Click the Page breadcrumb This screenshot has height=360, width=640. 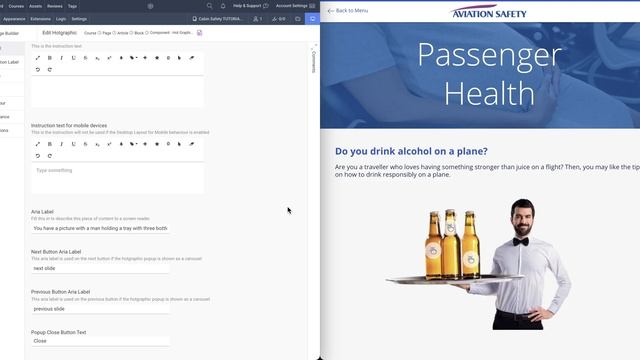click(107, 33)
